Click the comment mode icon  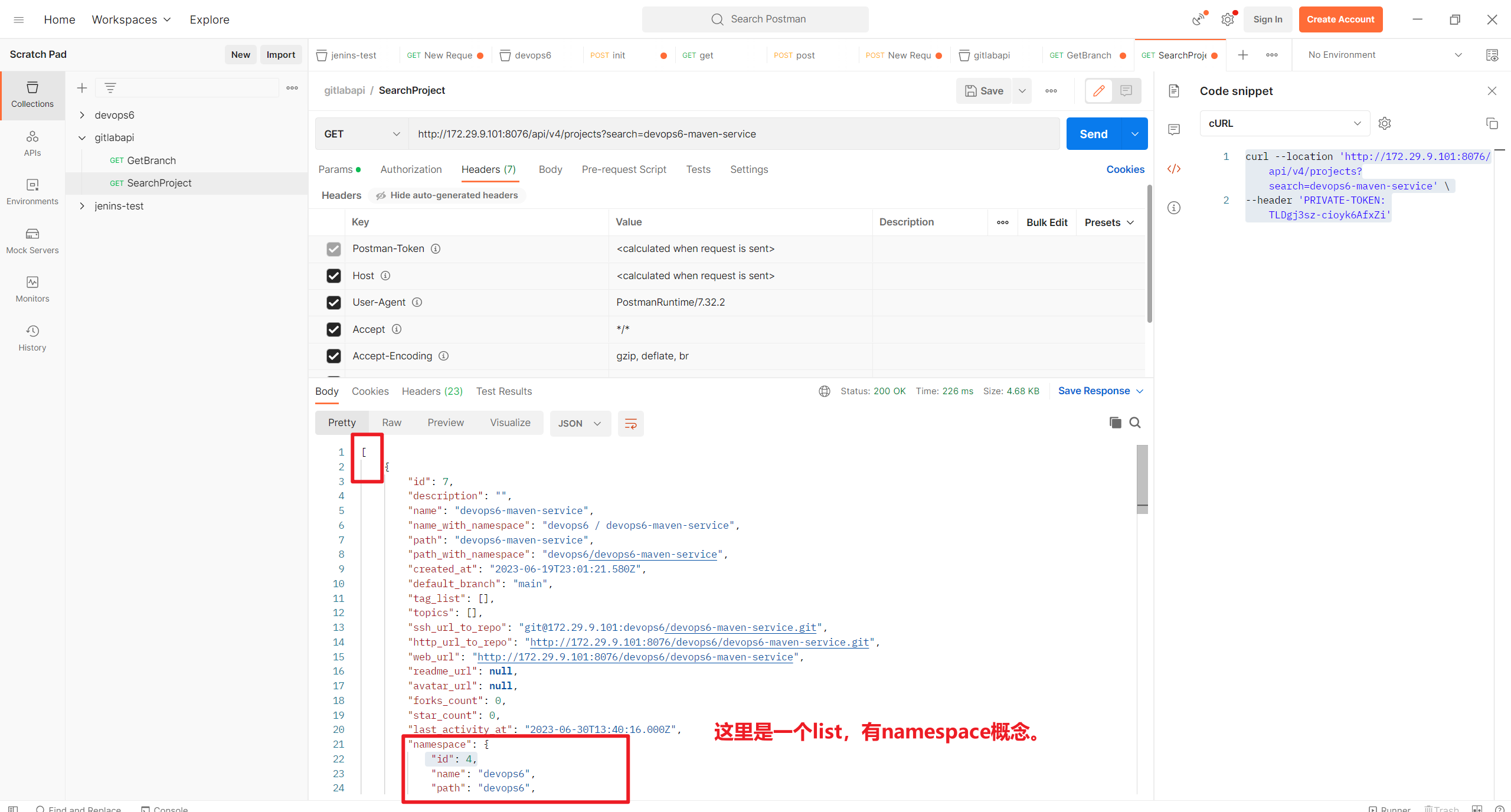1126,91
